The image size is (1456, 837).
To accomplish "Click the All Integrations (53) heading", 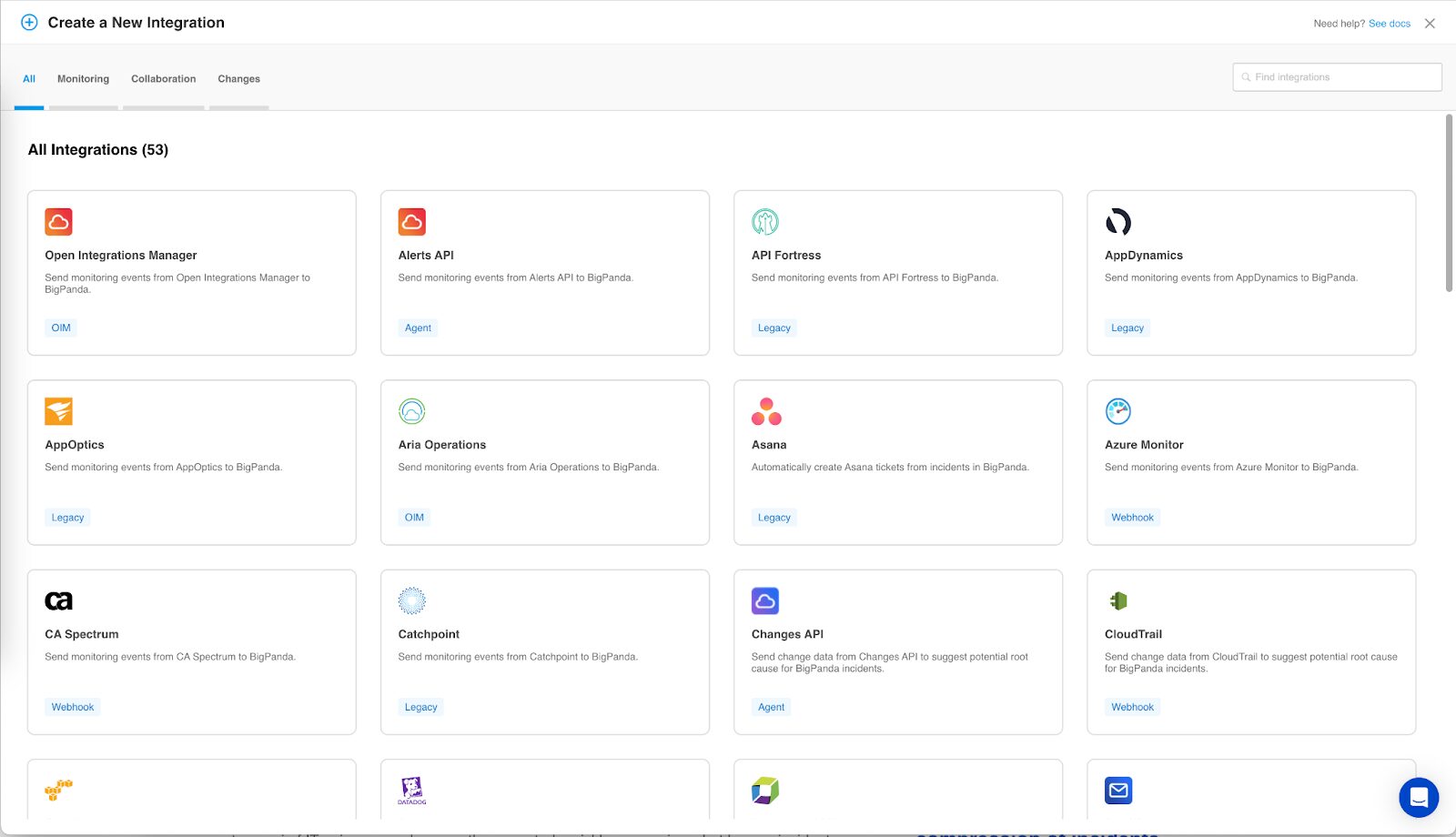I will point(98,150).
